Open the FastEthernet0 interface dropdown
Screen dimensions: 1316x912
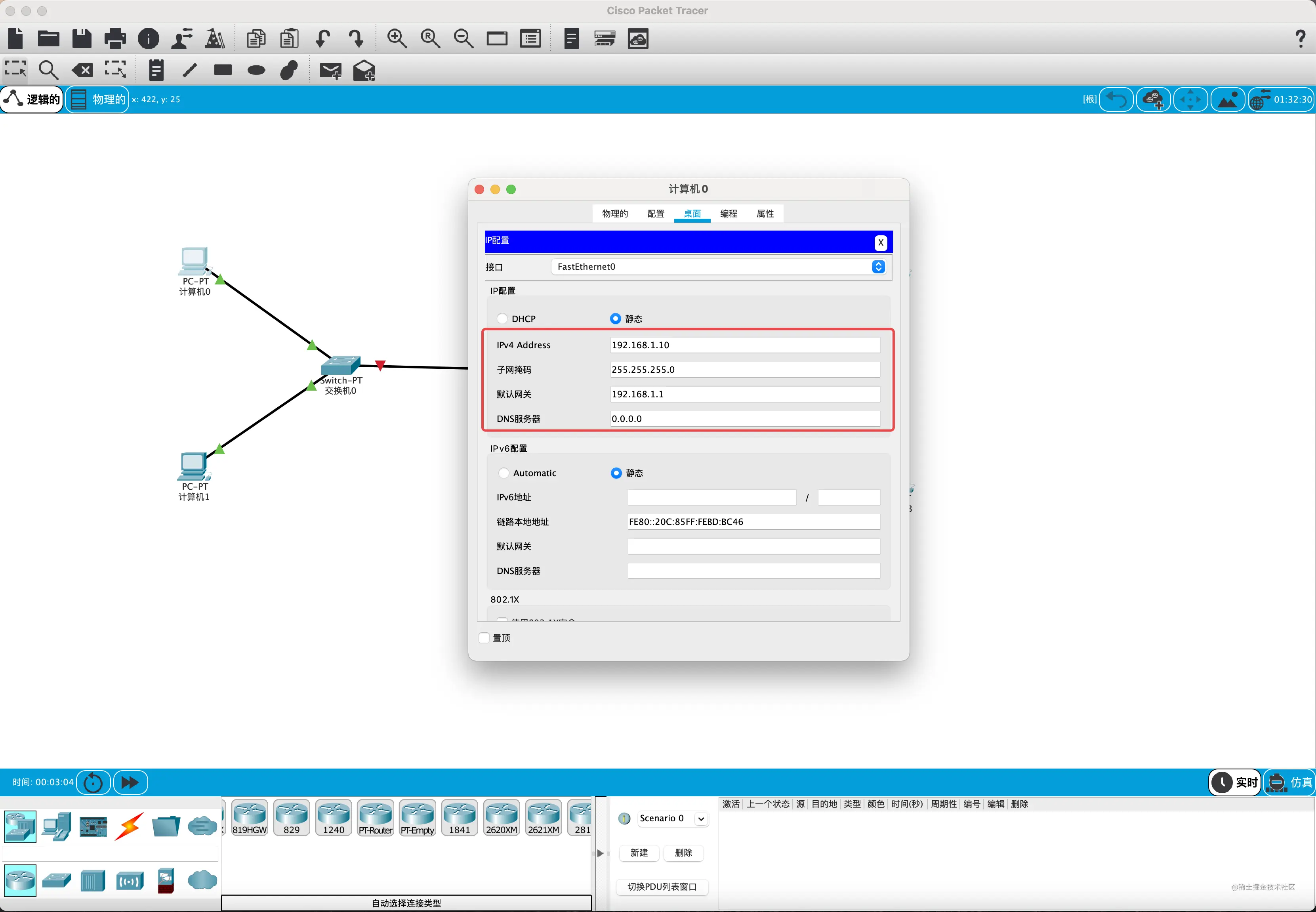[718, 266]
